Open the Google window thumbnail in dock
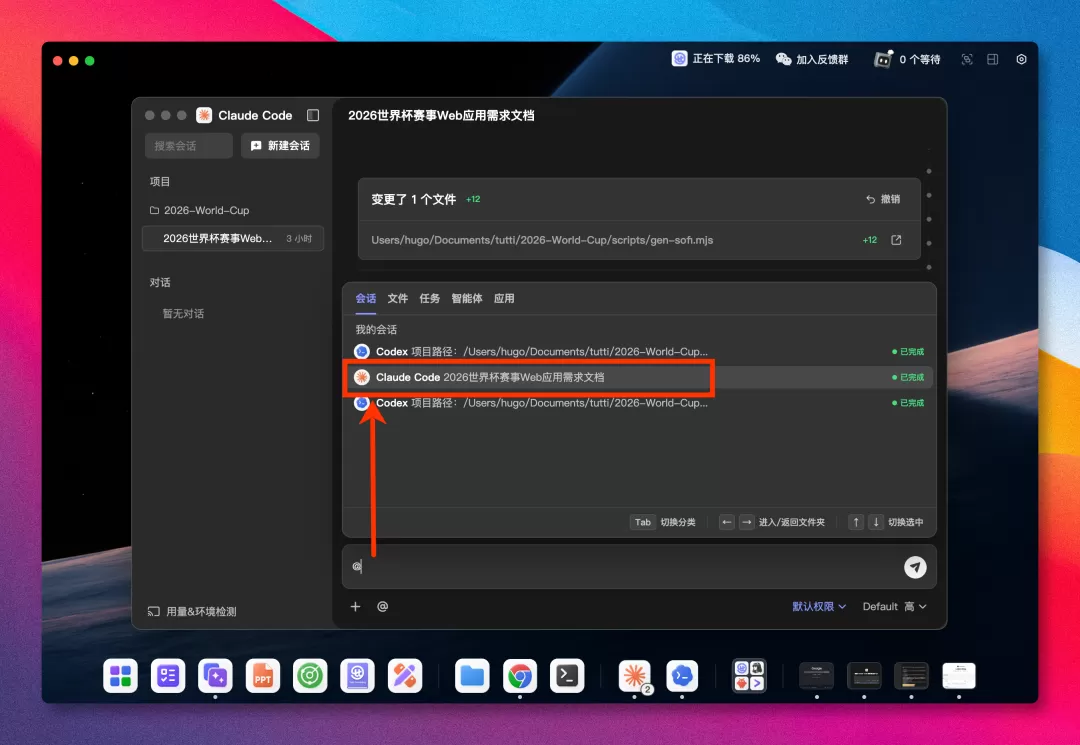The image size is (1080, 745). pos(816,675)
